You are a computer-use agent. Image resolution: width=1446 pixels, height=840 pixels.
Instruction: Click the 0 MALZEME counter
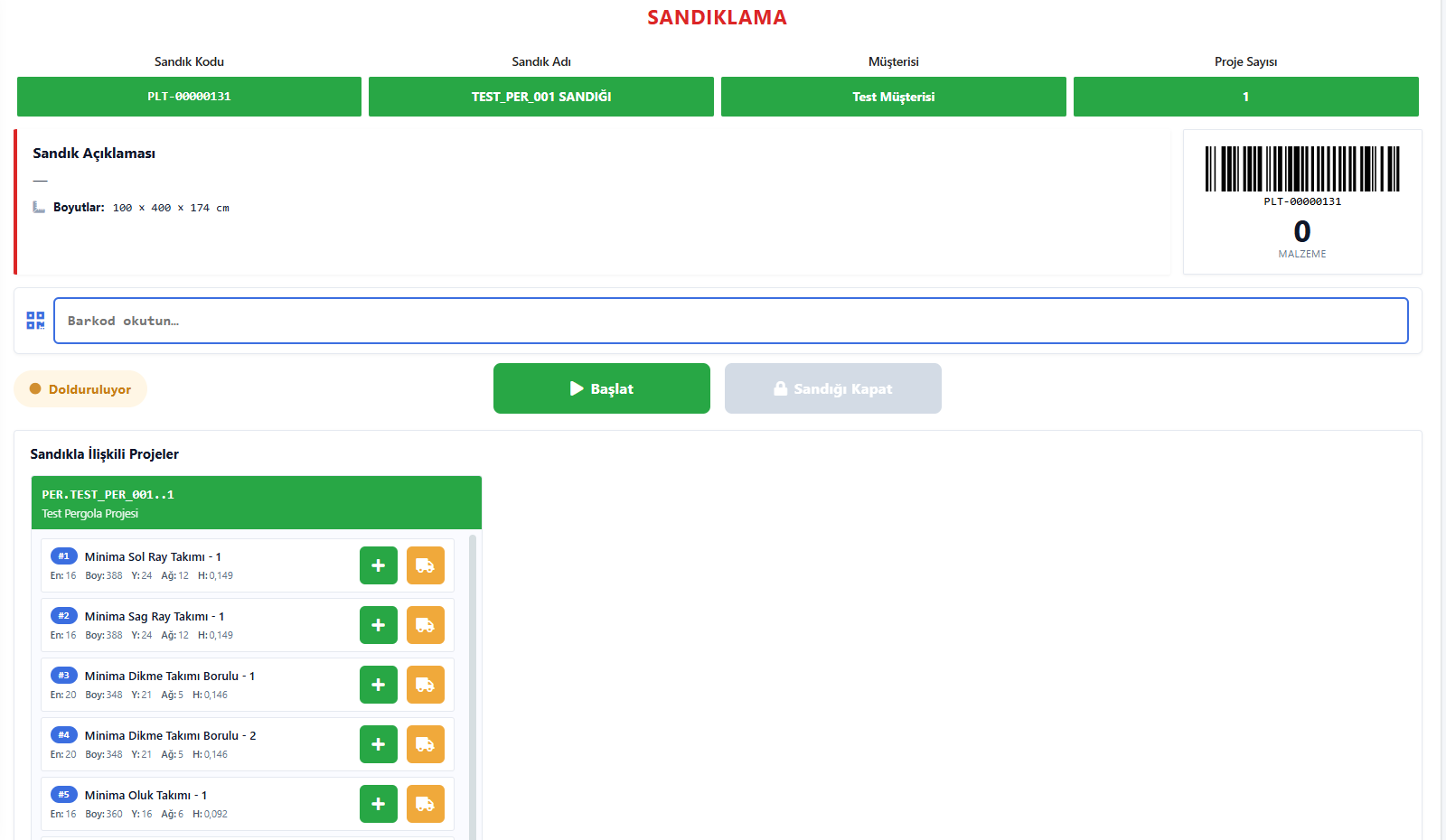tap(1302, 238)
